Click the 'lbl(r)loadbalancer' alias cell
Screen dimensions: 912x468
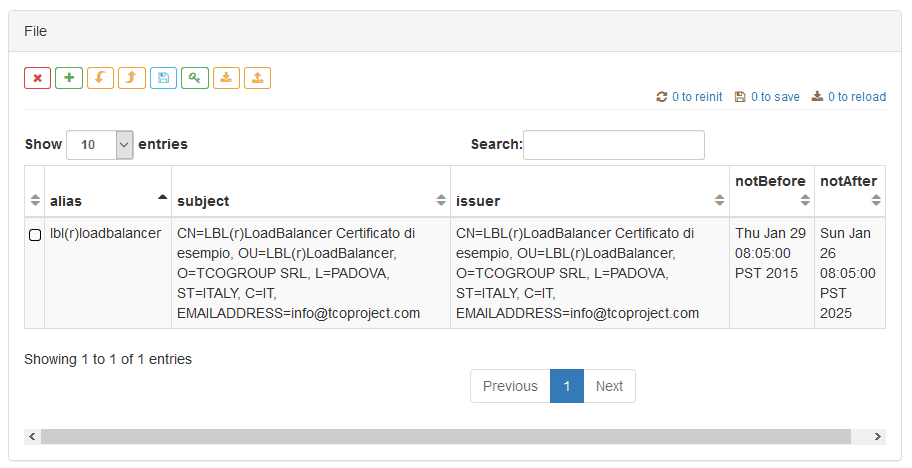tap(108, 273)
